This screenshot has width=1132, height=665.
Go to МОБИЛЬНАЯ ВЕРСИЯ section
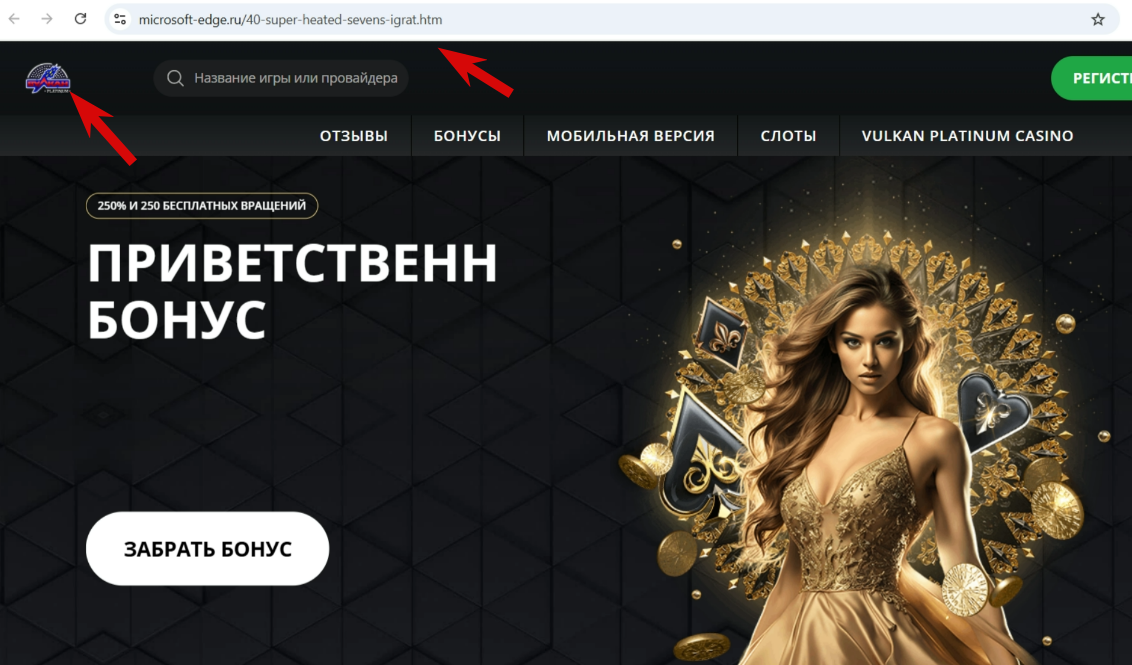coord(630,136)
